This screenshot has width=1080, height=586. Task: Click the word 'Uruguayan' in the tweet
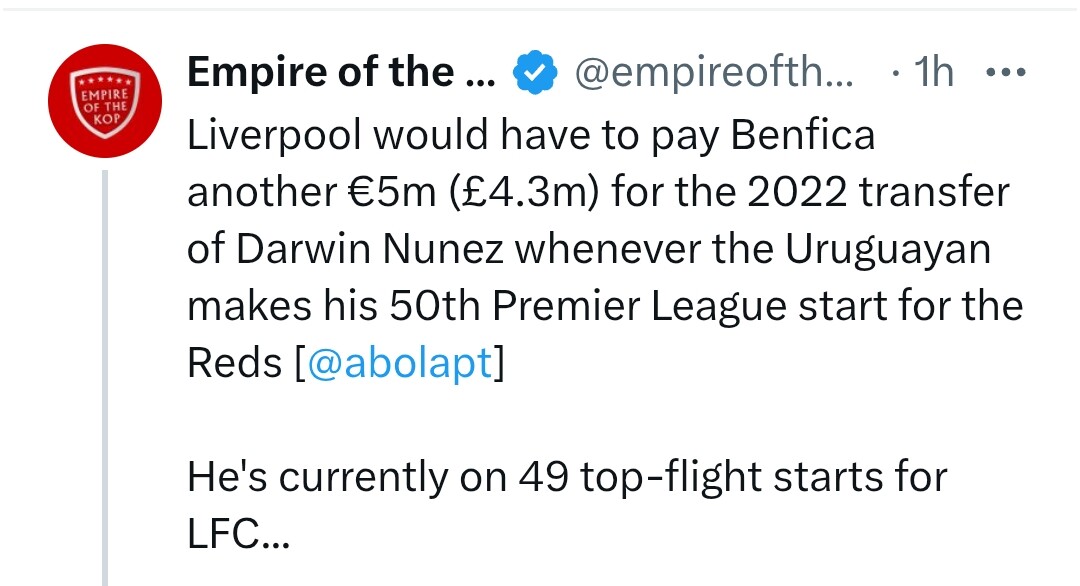click(x=888, y=251)
